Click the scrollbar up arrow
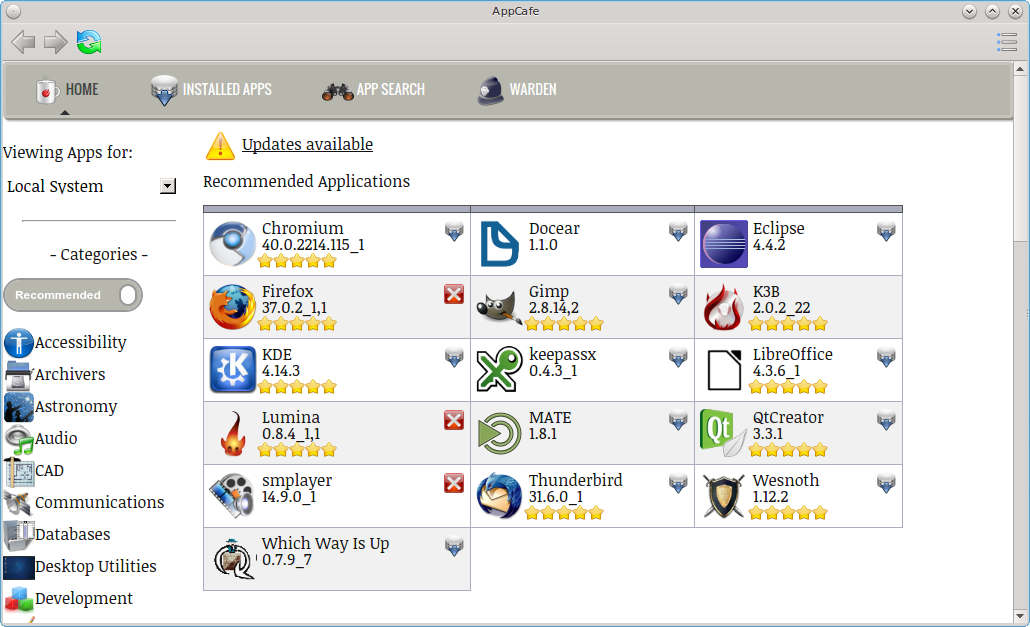 (1020, 69)
